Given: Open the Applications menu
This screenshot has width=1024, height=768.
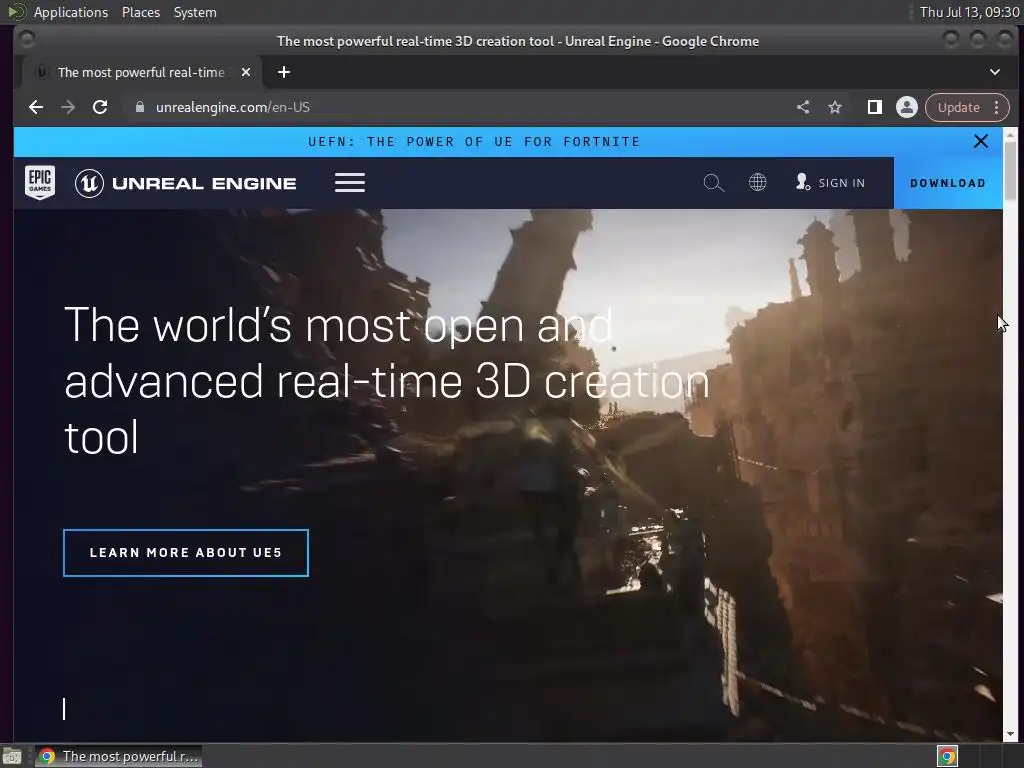Looking at the screenshot, I should (71, 12).
